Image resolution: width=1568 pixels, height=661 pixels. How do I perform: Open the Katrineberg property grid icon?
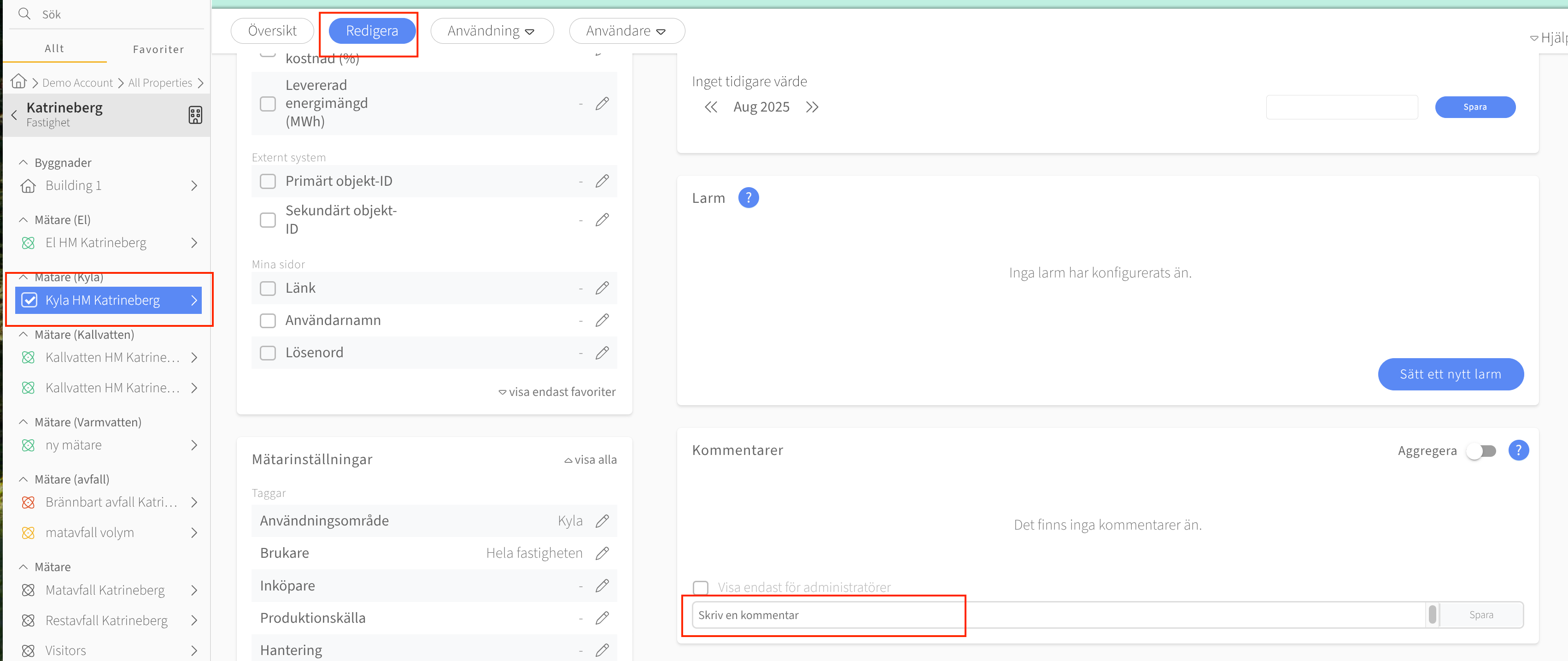coord(195,114)
